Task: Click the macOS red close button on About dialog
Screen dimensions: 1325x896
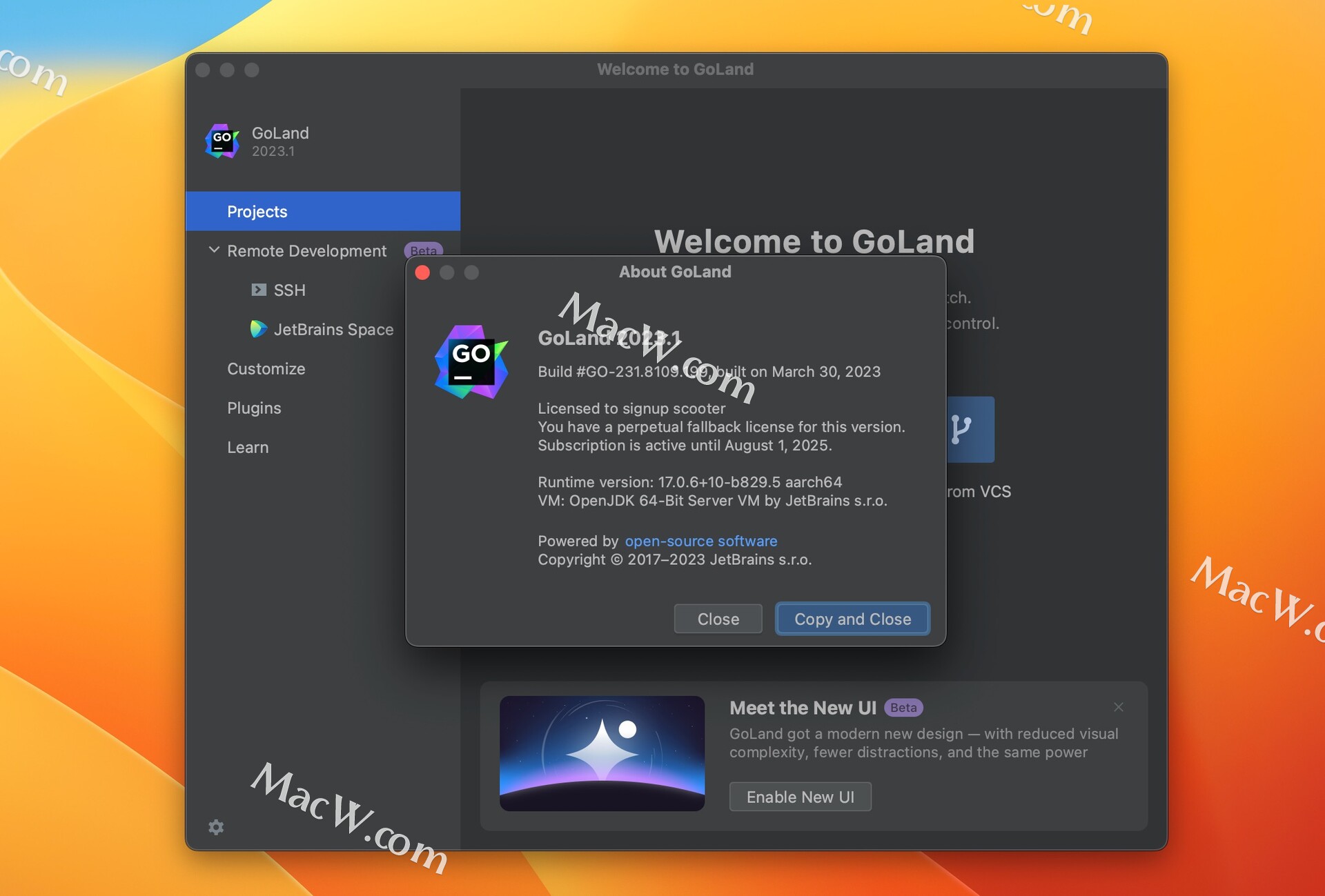Action: [x=424, y=272]
